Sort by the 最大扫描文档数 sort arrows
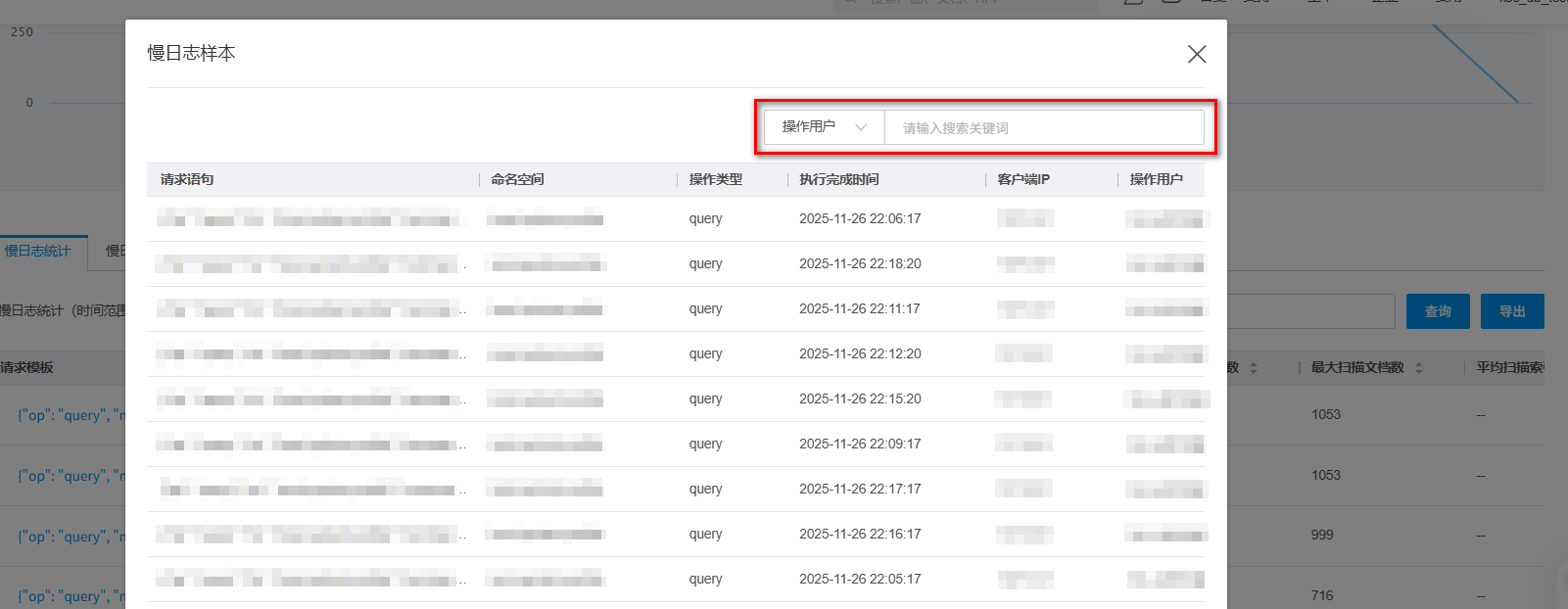Viewport: 1568px width, 609px height. click(x=1419, y=368)
